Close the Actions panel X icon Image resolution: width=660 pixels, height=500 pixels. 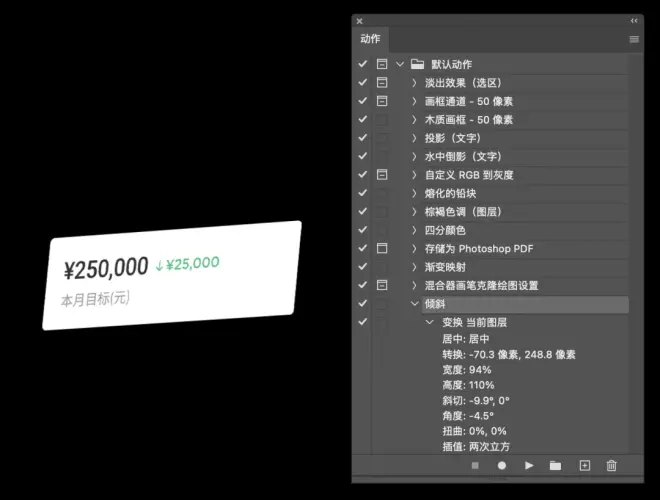coord(359,21)
